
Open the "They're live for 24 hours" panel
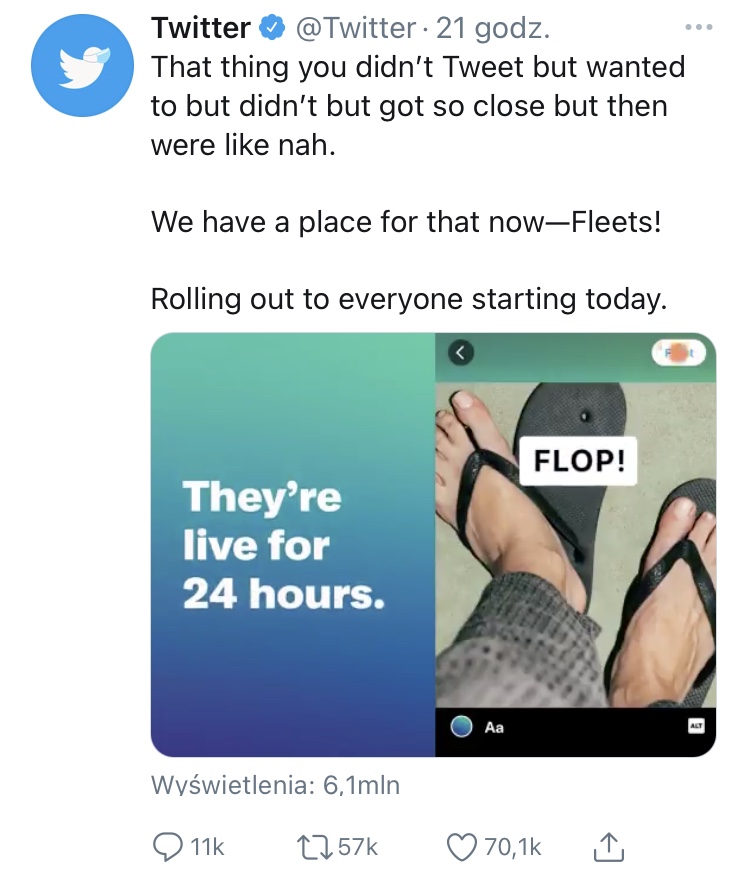click(293, 545)
